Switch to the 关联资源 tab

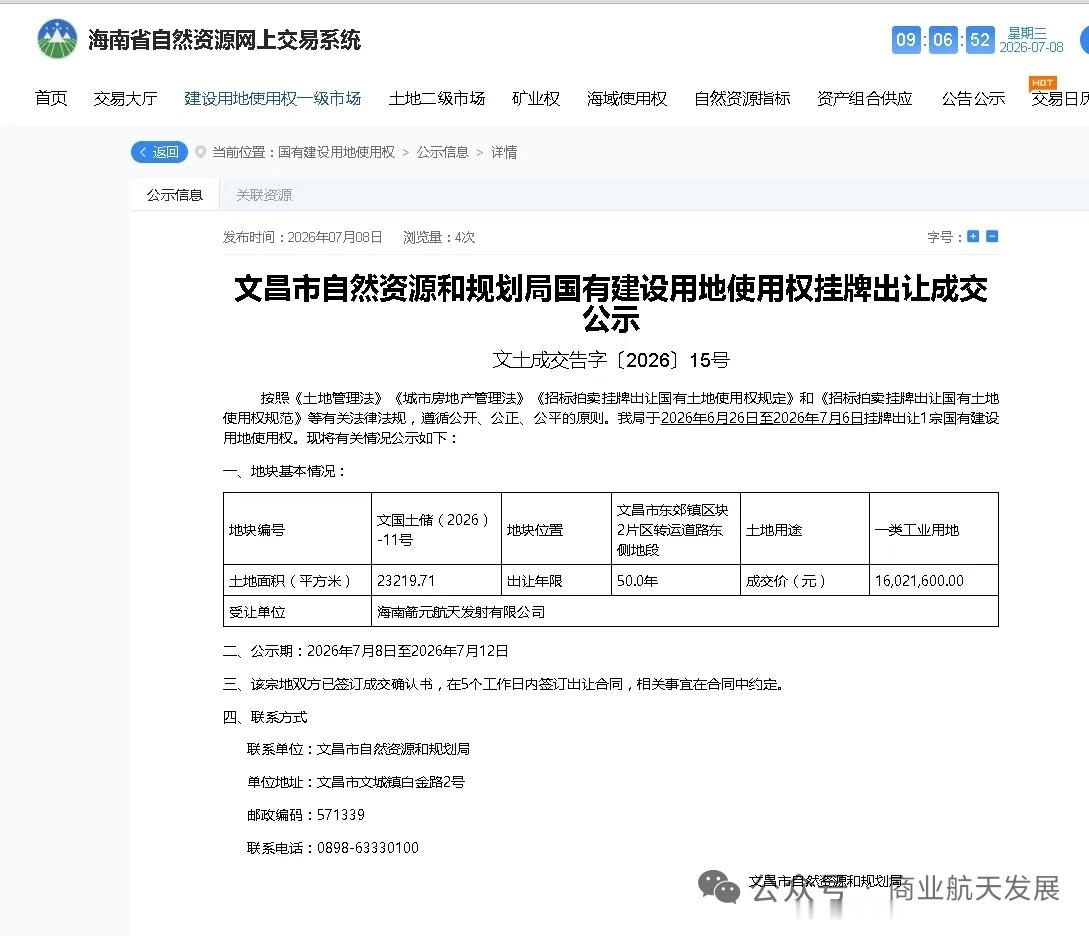coord(264,195)
